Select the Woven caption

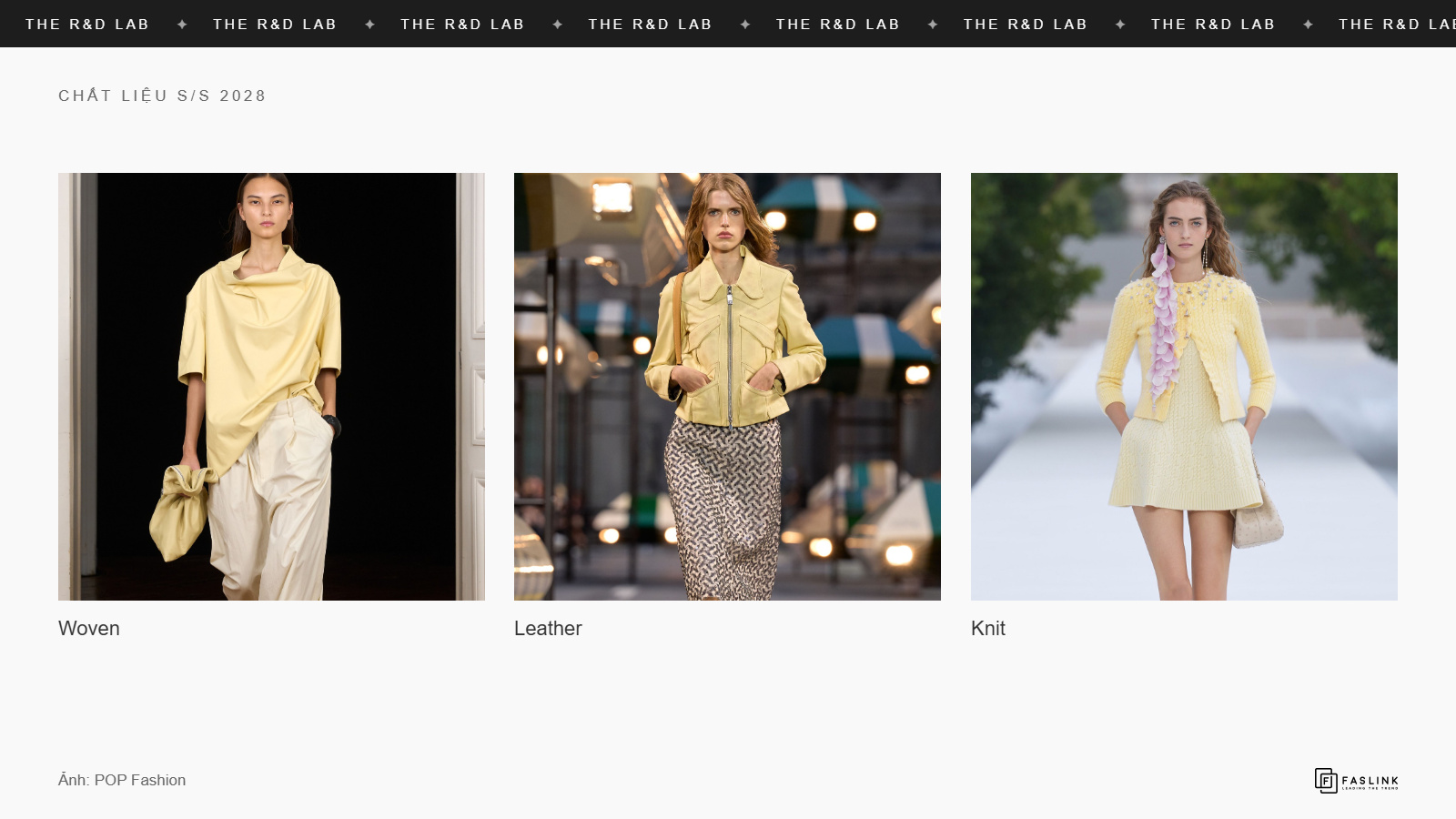point(89,628)
